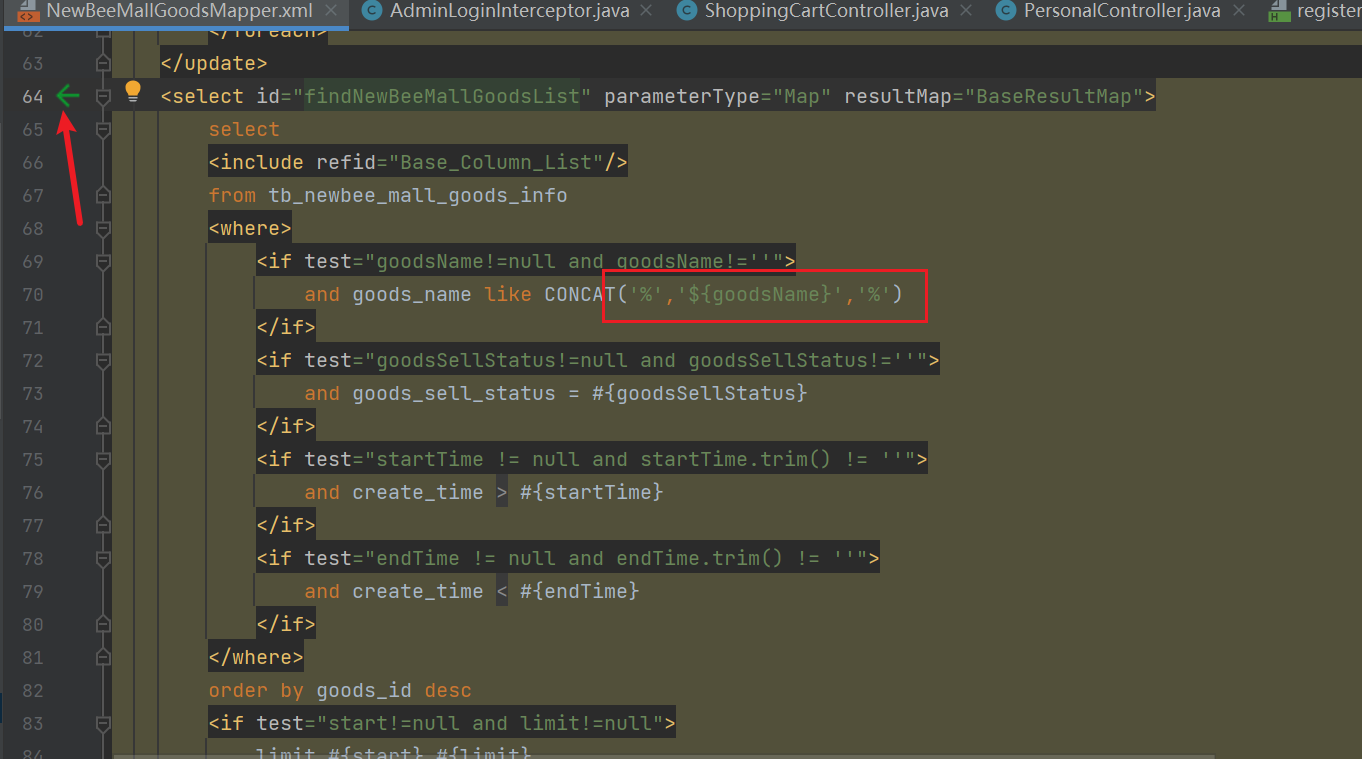The width and height of the screenshot is (1362, 759).
Task: Open the PersonalController.java tab
Action: (x=1121, y=12)
